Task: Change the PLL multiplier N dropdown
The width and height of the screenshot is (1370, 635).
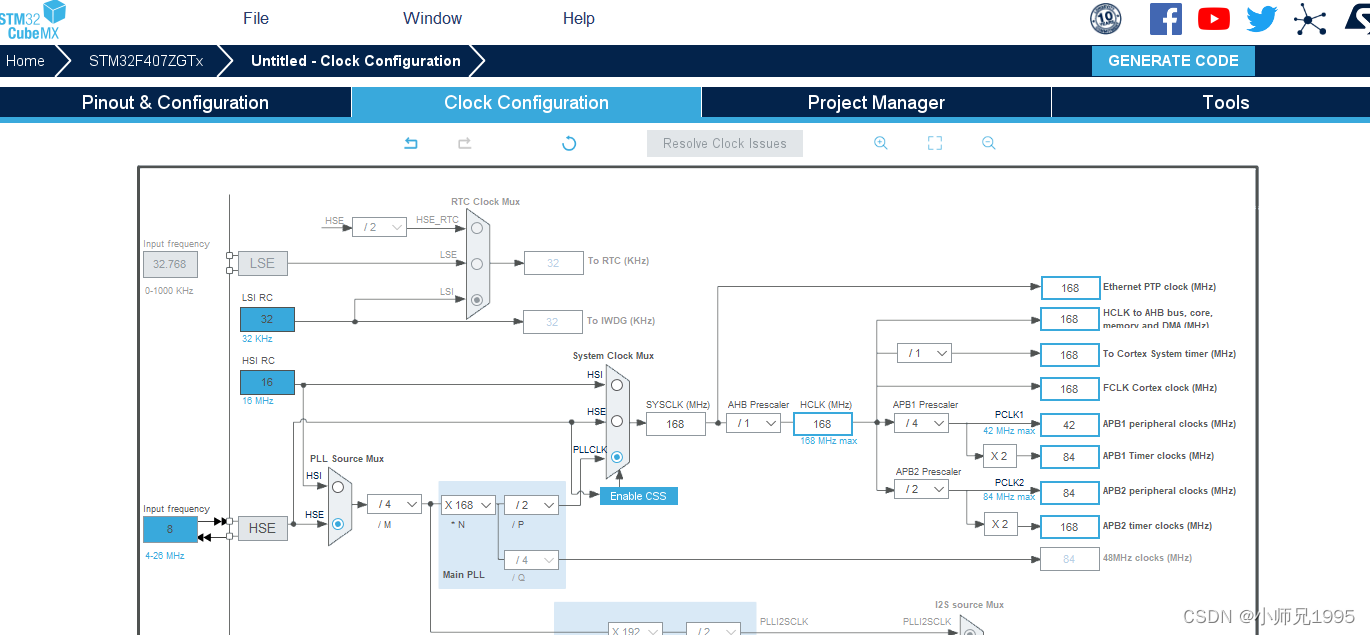Action: pyautogui.click(x=468, y=505)
